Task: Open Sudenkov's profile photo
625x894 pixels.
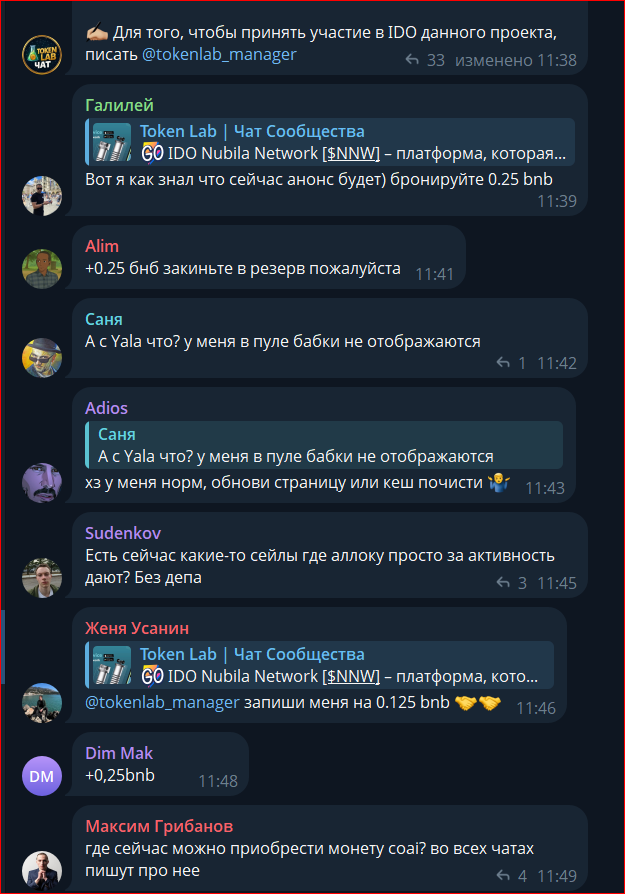Action: click(42, 578)
